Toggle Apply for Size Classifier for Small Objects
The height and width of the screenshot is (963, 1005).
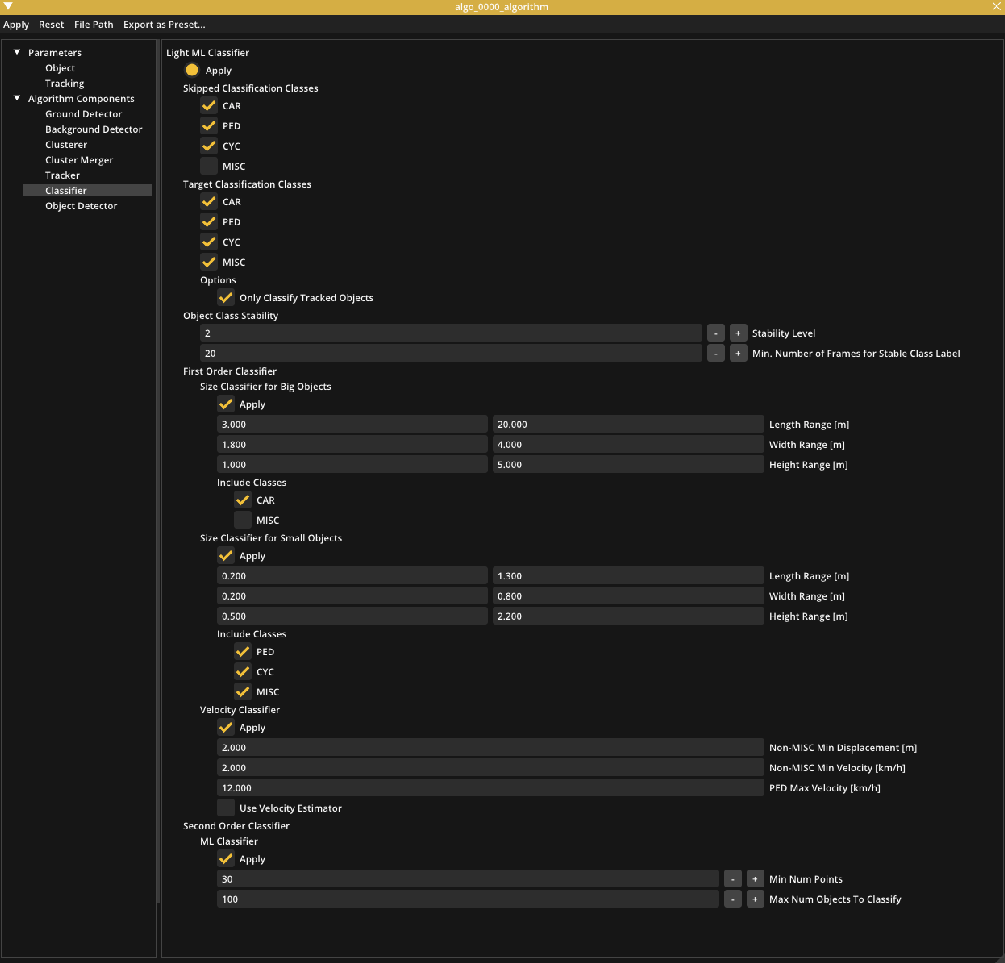(x=226, y=556)
